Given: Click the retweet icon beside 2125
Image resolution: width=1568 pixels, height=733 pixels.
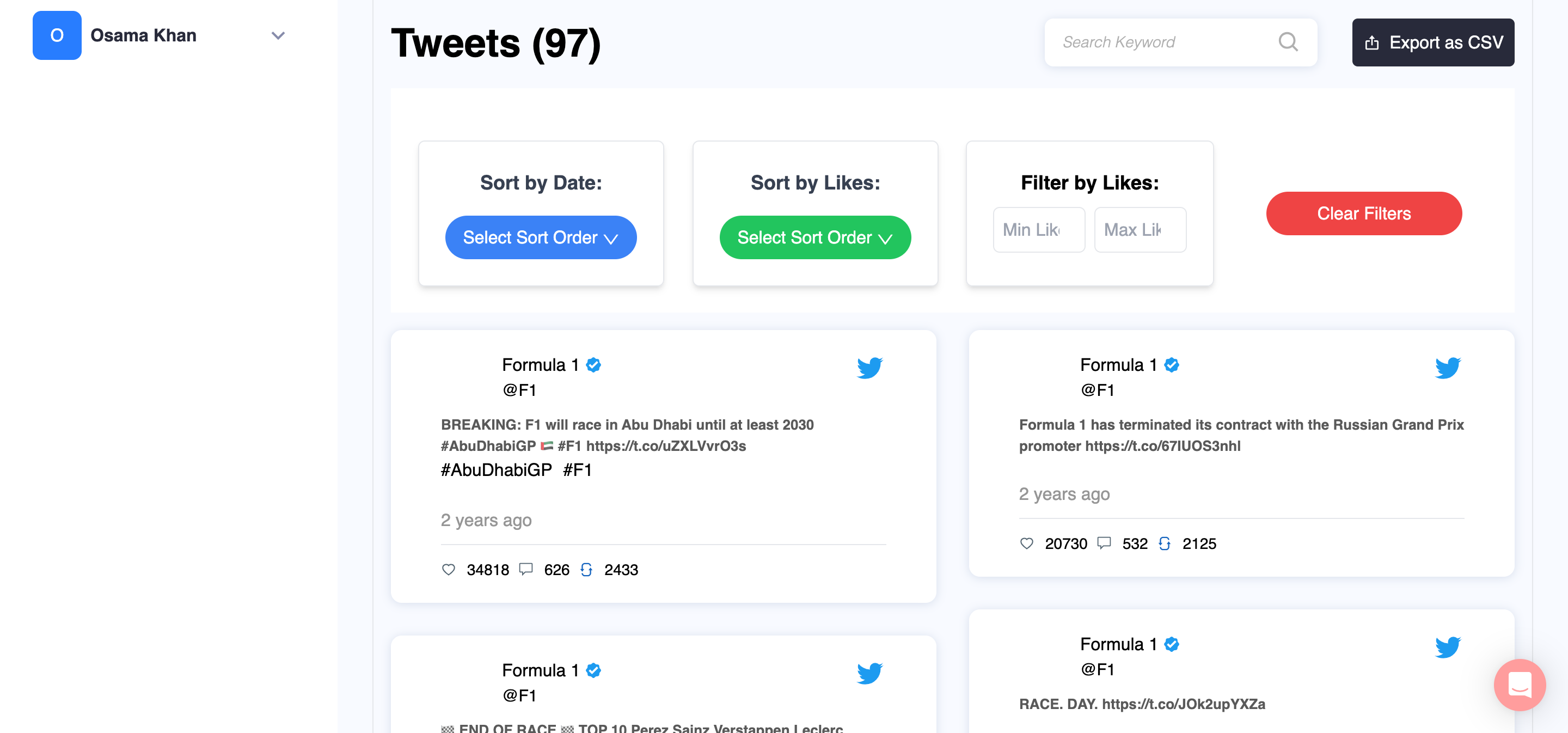Looking at the screenshot, I should coord(1165,543).
